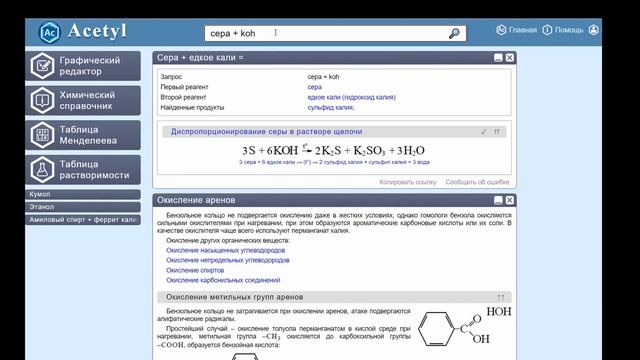The height and width of the screenshot is (360, 640).
Task: Select the Амиловый спирт + феррит калия item
Action: click(83, 220)
